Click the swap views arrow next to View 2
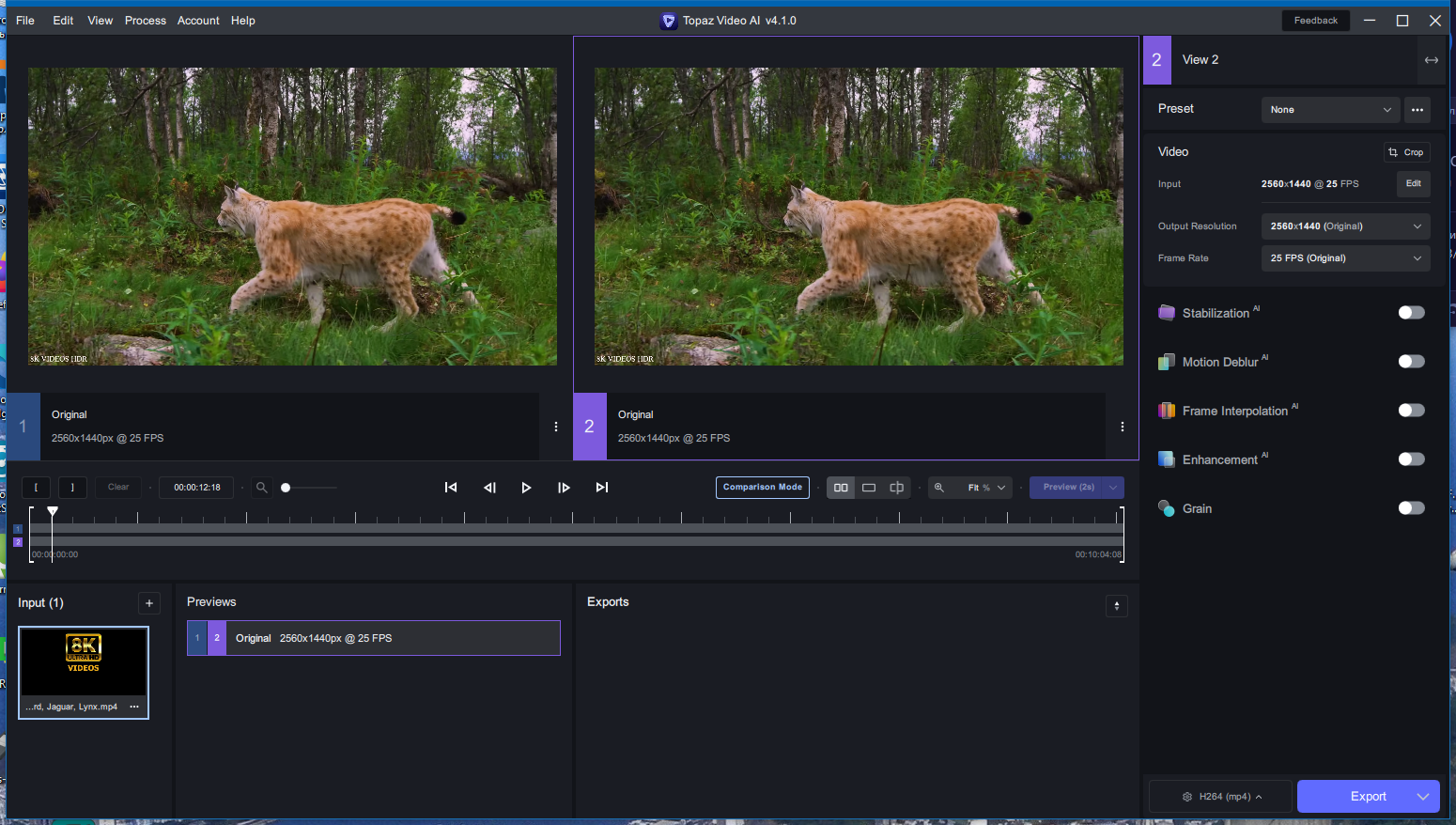The width and height of the screenshot is (1456, 825). [1432, 59]
